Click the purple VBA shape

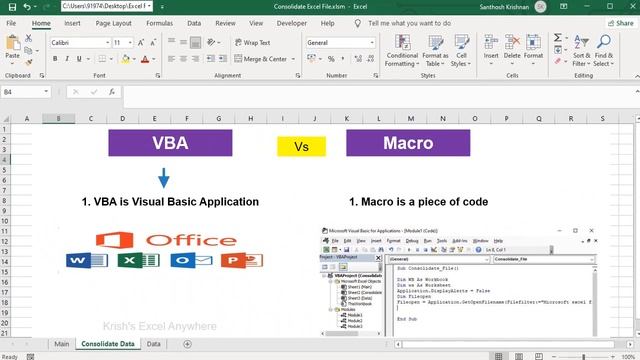[170, 143]
